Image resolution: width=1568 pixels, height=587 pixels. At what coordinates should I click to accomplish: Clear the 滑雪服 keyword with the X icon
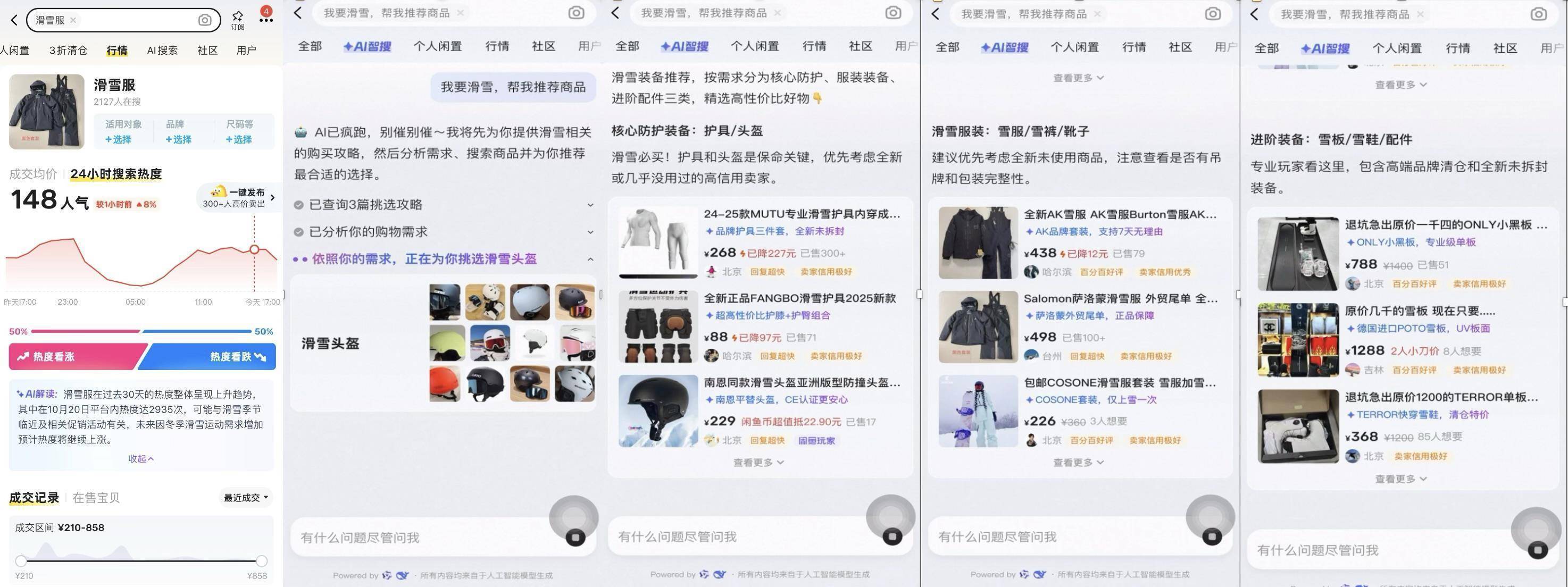72,20
